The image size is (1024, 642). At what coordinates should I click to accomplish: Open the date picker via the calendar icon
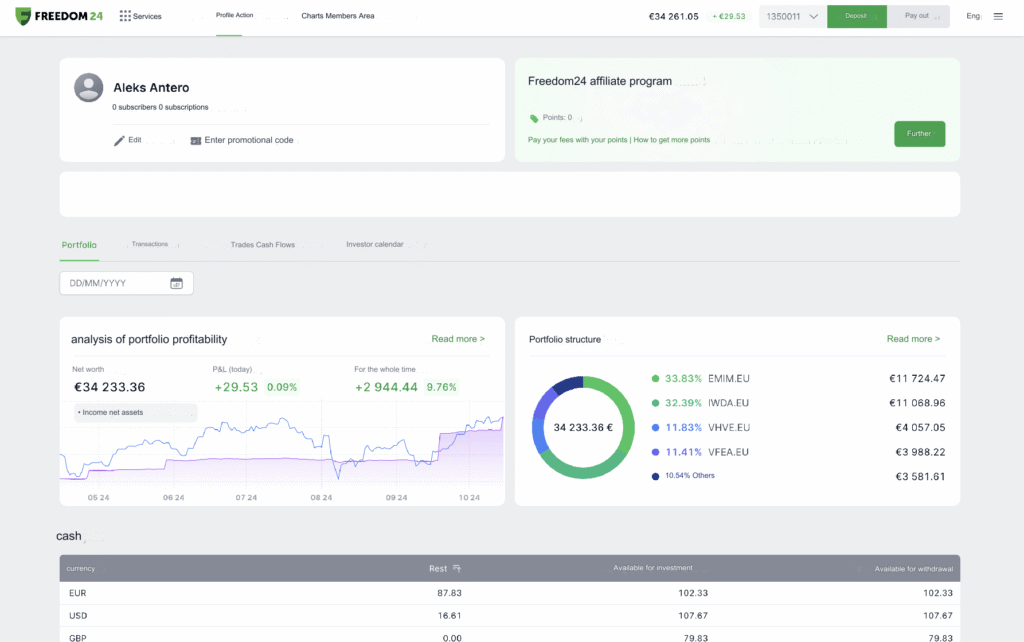click(179, 283)
